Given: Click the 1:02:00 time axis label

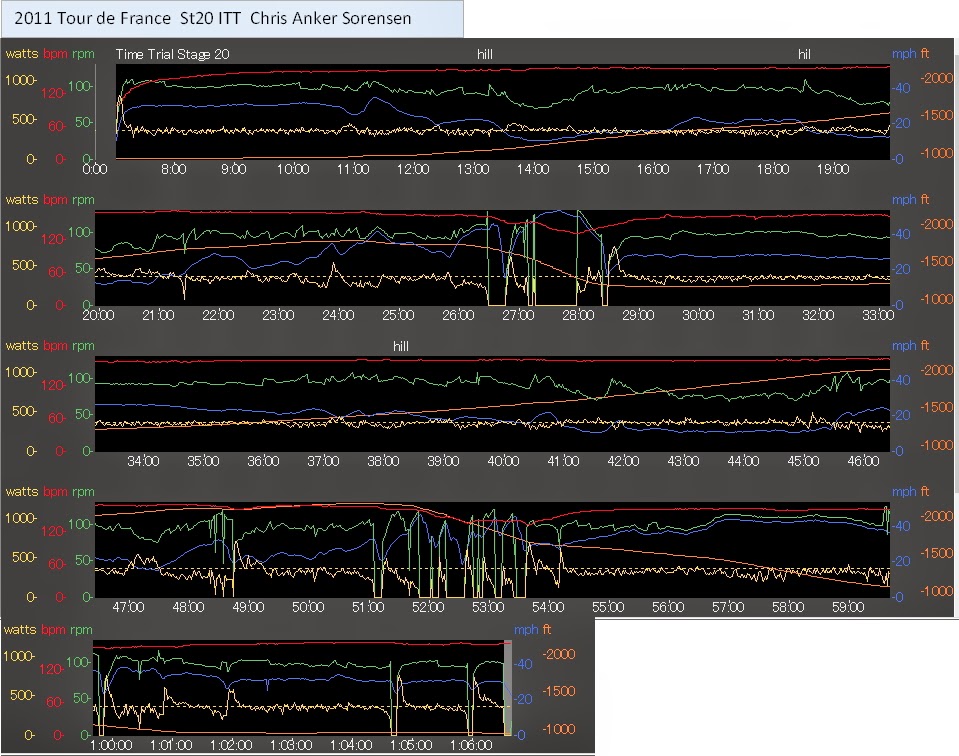Looking at the screenshot, I should [231, 746].
